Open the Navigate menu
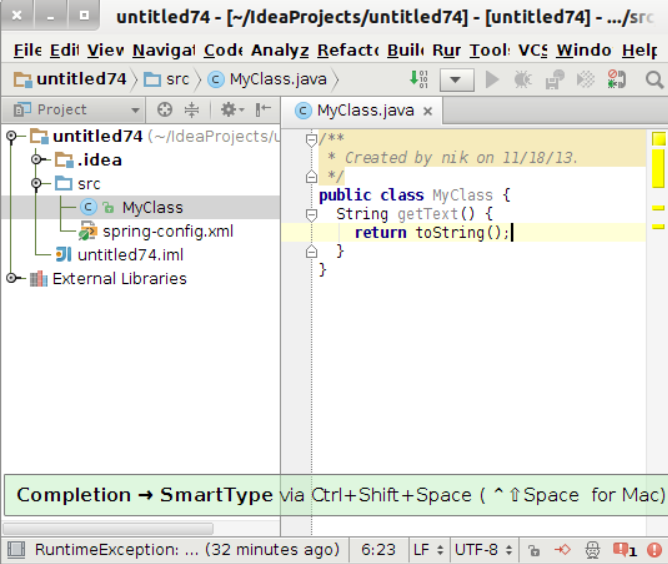This screenshot has width=668, height=564. 164,50
